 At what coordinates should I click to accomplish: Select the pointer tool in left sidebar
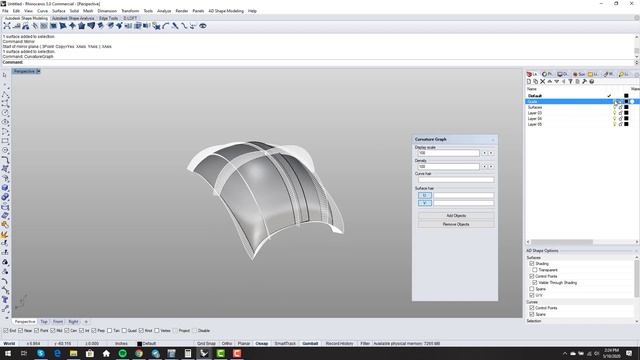tap(4, 75)
